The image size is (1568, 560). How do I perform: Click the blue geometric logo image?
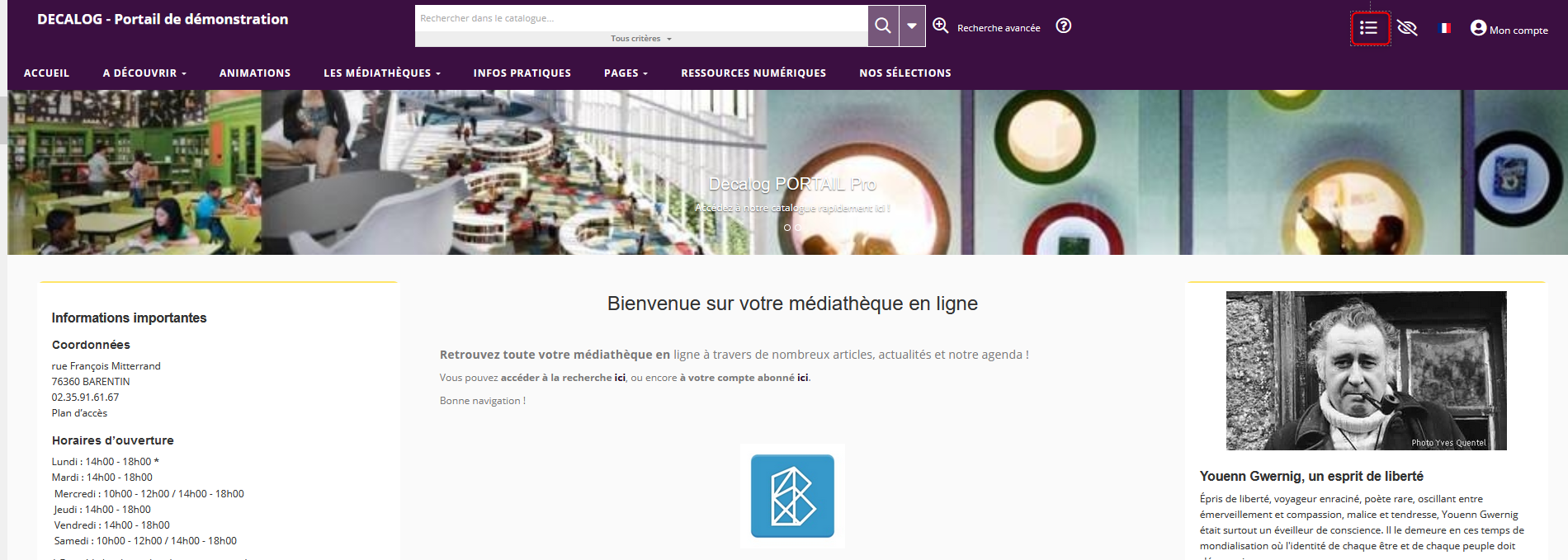pos(792,496)
